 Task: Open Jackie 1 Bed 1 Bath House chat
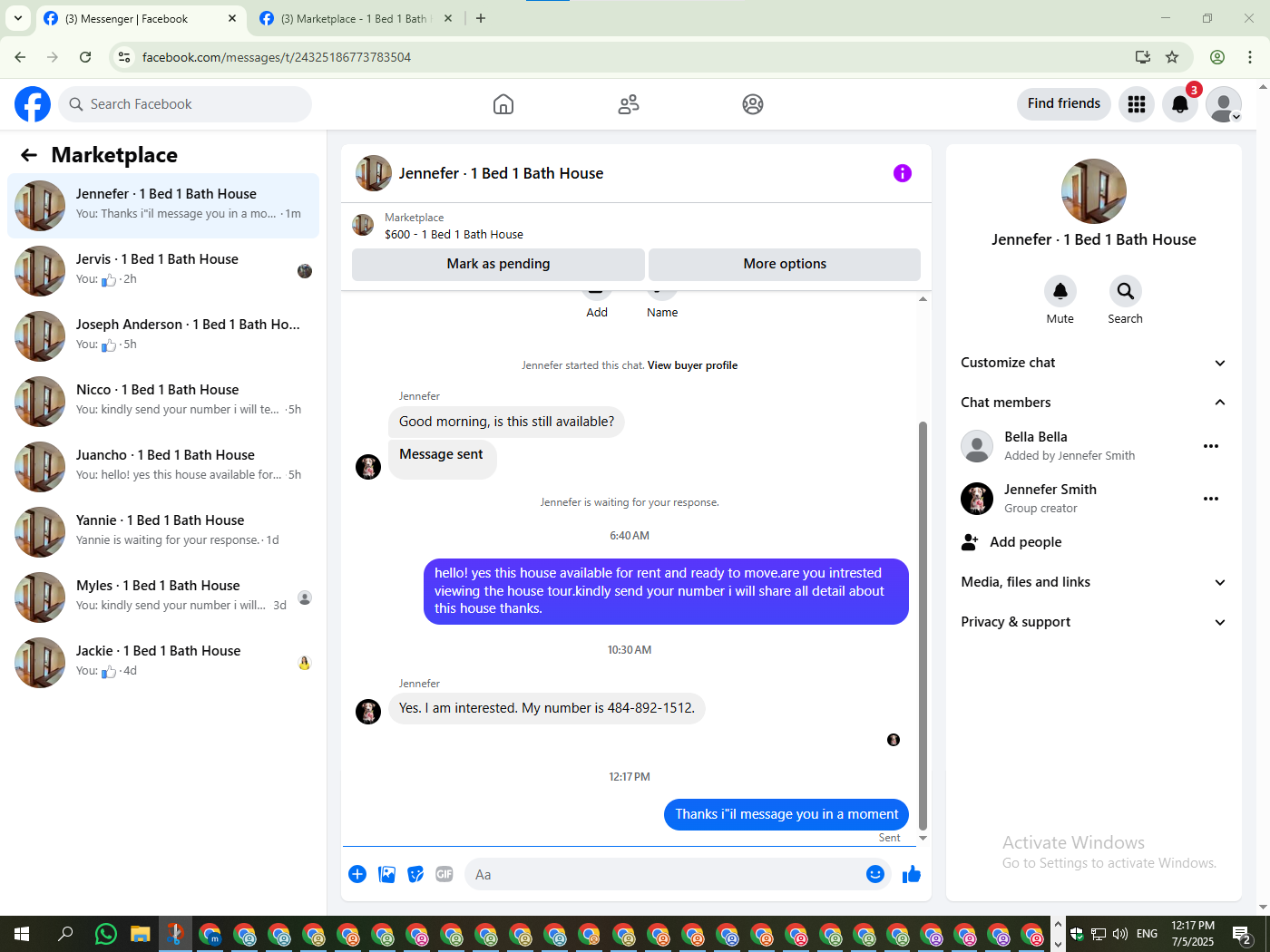click(x=163, y=661)
